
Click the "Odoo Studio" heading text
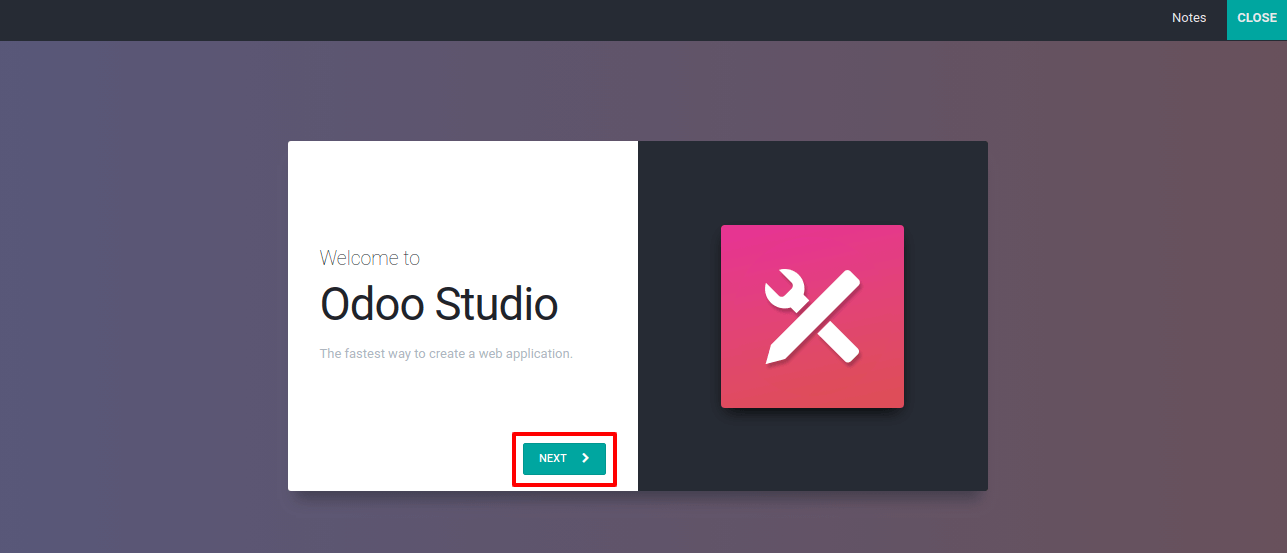pos(439,304)
